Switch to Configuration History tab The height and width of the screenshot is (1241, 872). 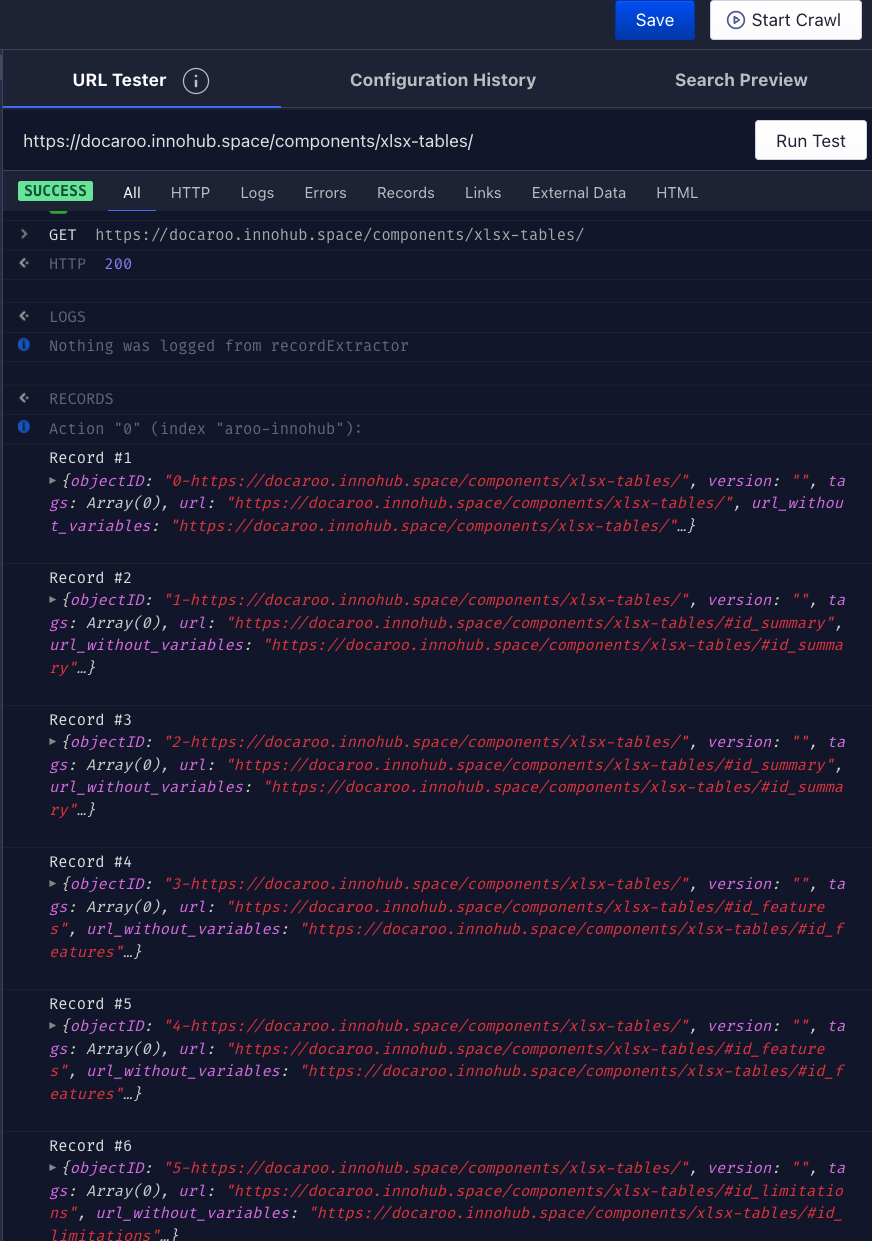click(x=442, y=80)
